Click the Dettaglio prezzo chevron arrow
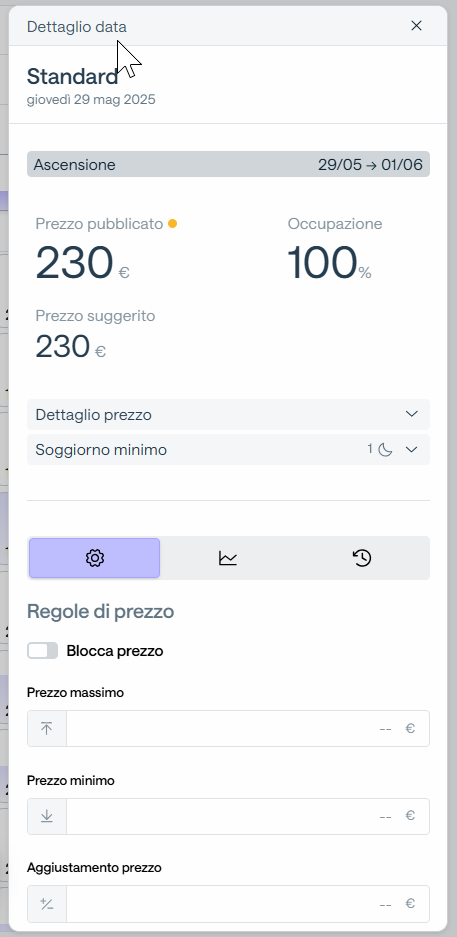457x937 pixels. tap(412, 414)
